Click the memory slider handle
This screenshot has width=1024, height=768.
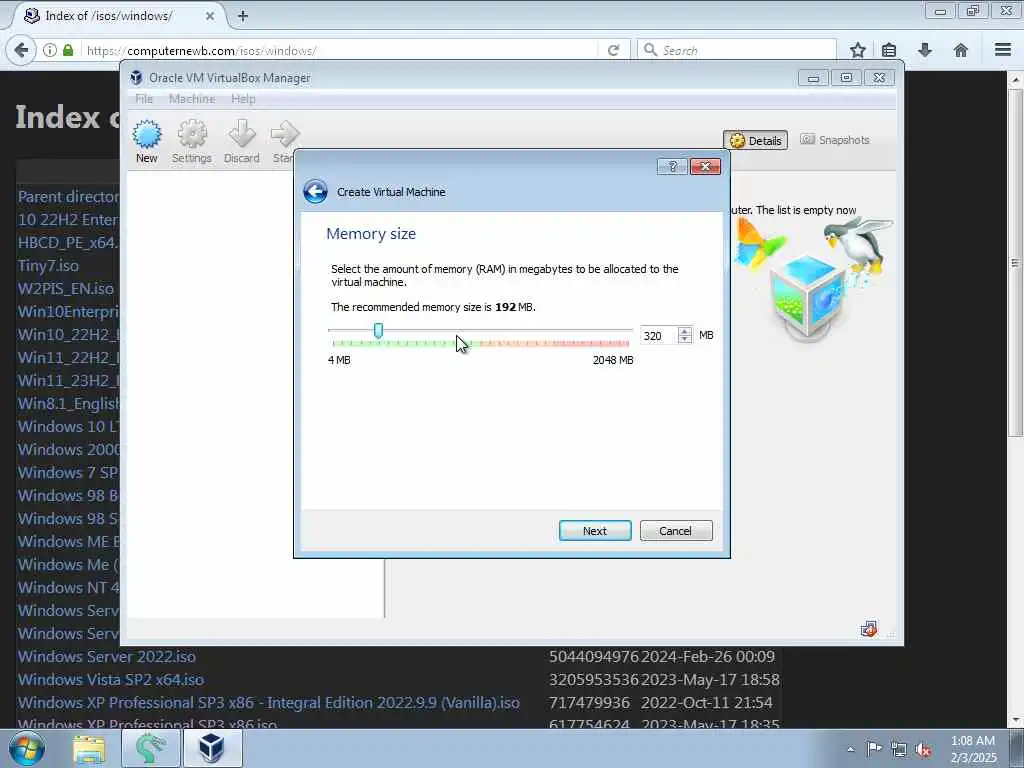point(378,331)
